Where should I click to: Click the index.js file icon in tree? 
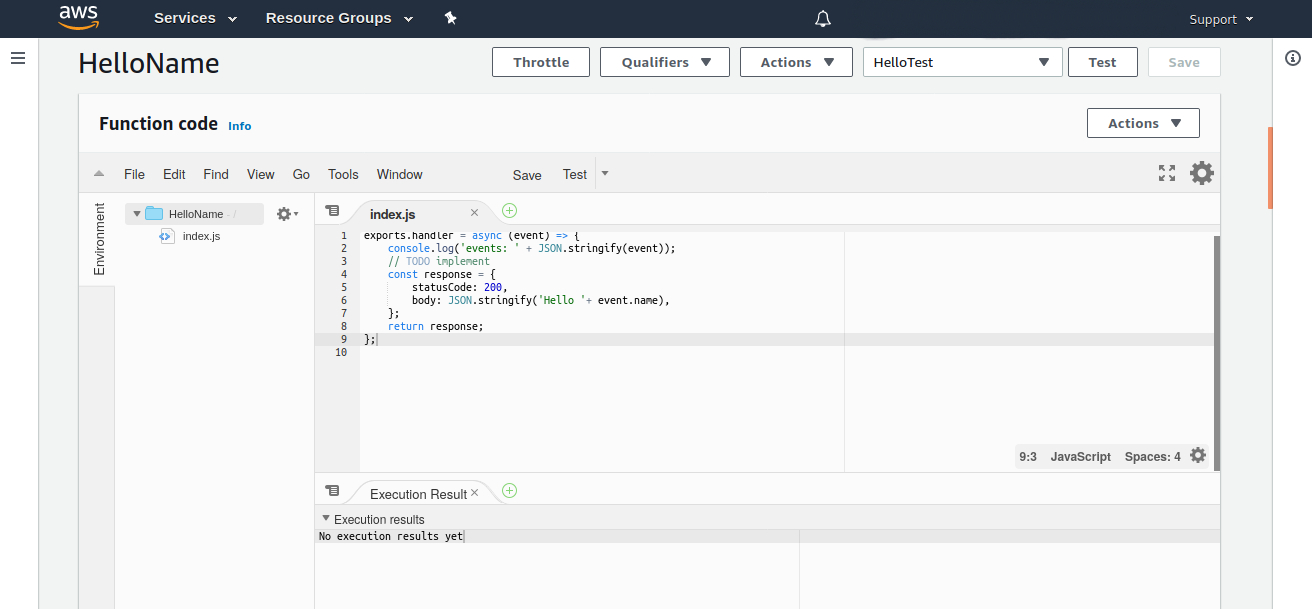coord(167,236)
